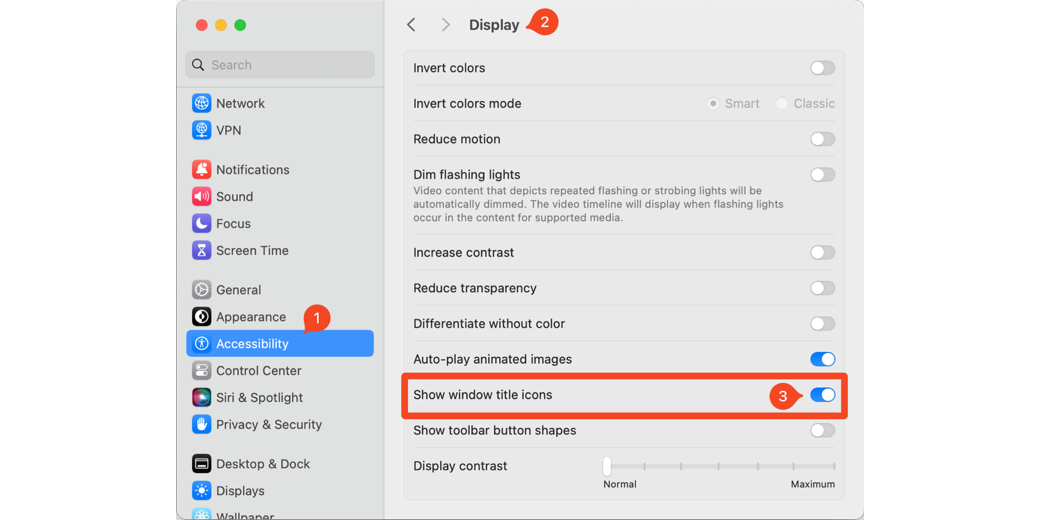Select the Classic radio button
1040x520 pixels.
pos(782,104)
